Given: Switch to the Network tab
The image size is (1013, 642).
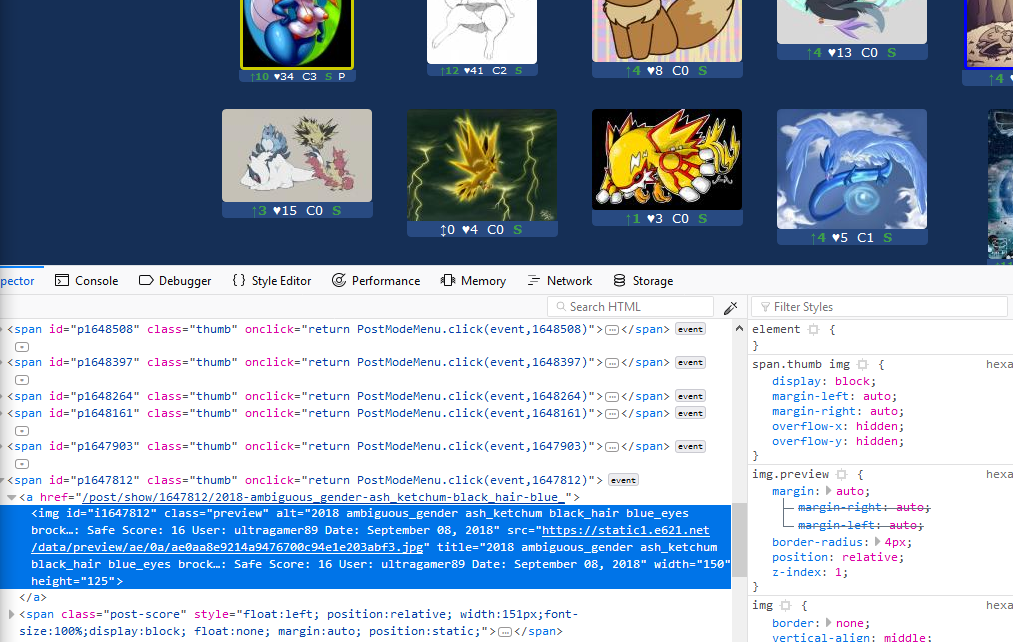Looking at the screenshot, I should click(560, 281).
